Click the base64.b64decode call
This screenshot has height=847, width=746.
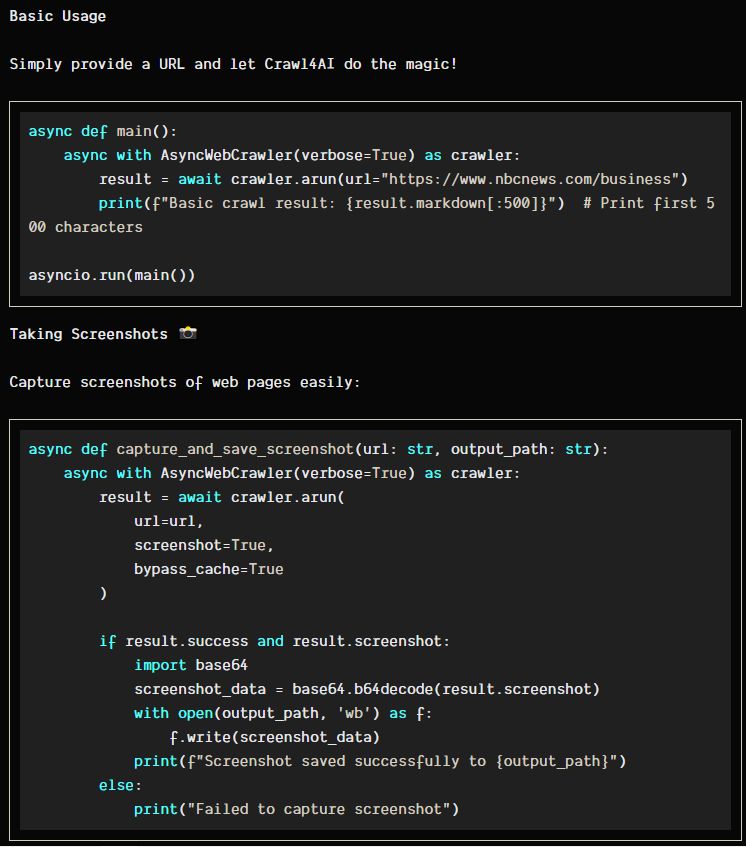tap(446, 689)
